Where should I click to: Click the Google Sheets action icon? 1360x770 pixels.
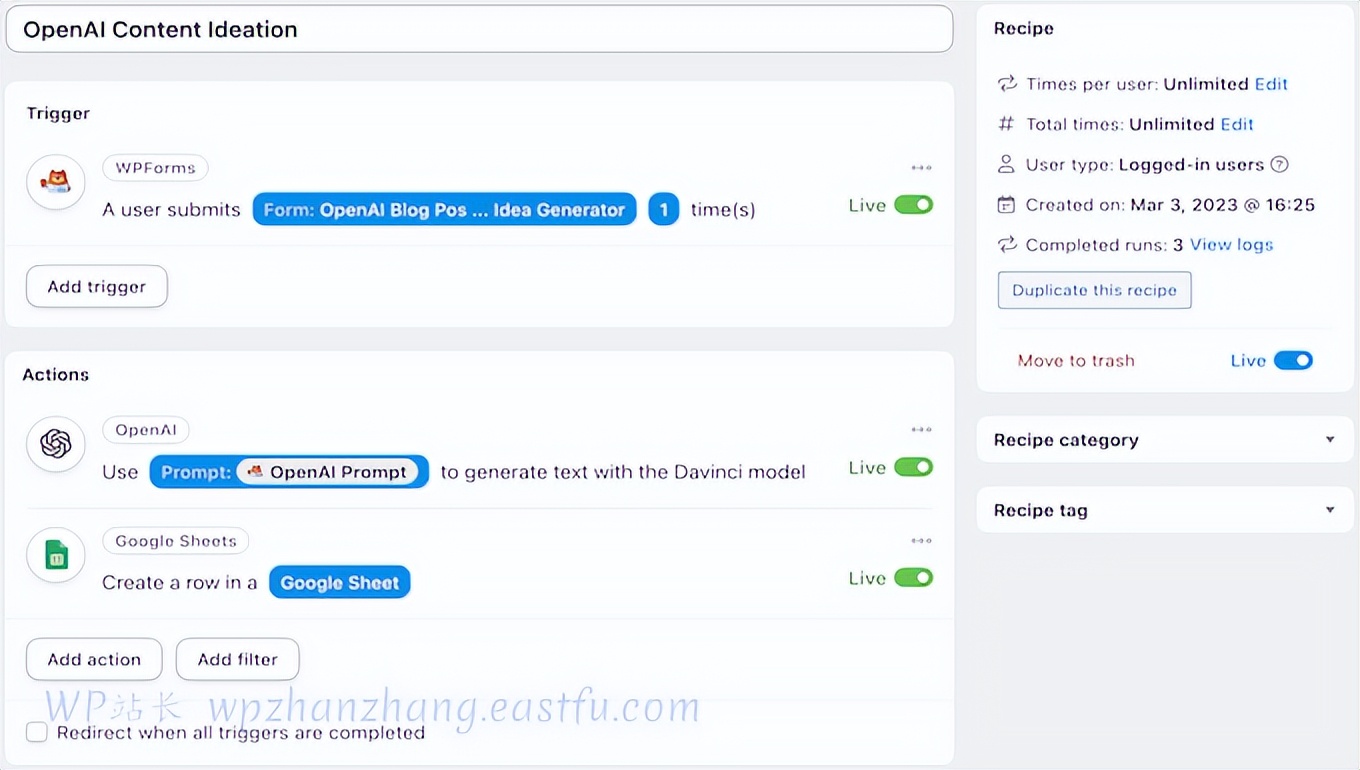56,555
